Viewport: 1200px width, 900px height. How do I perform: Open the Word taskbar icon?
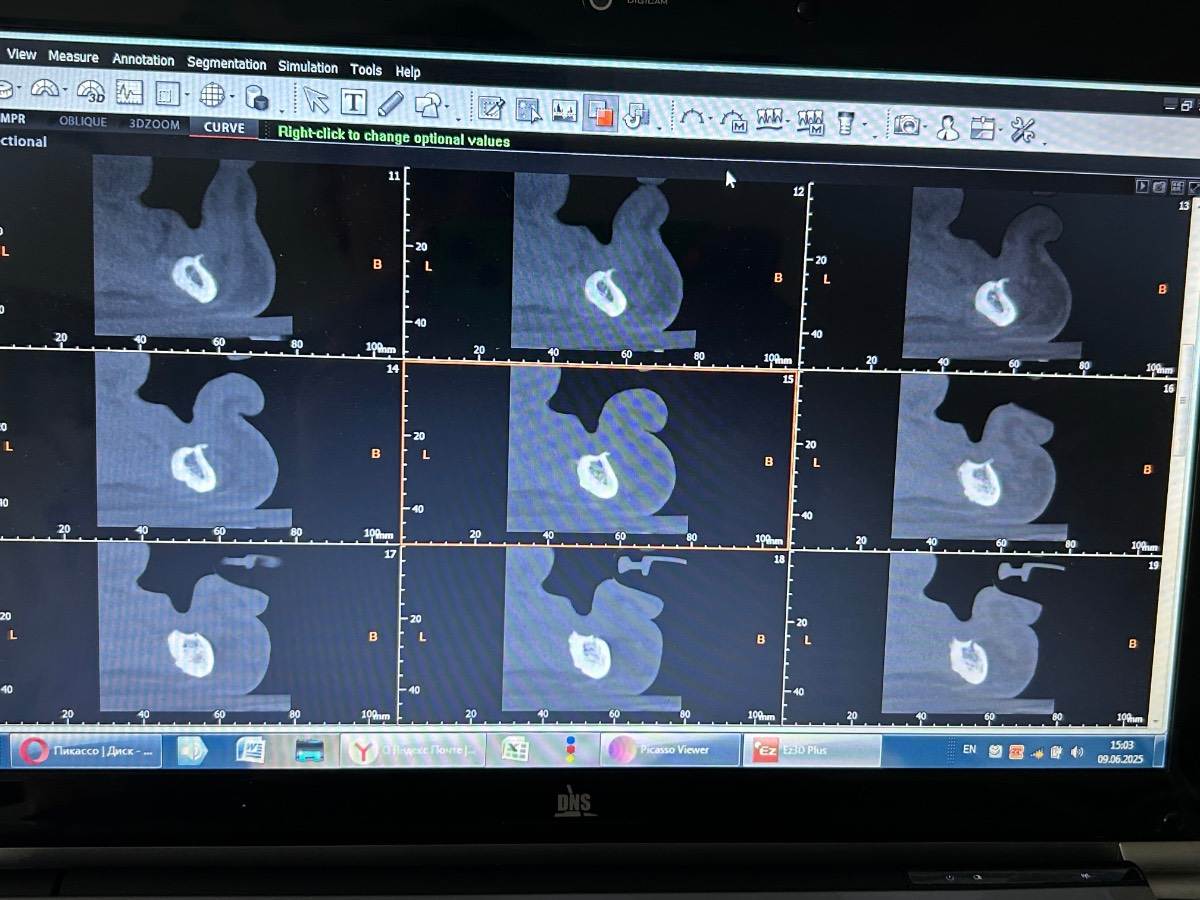tap(250, 749)
